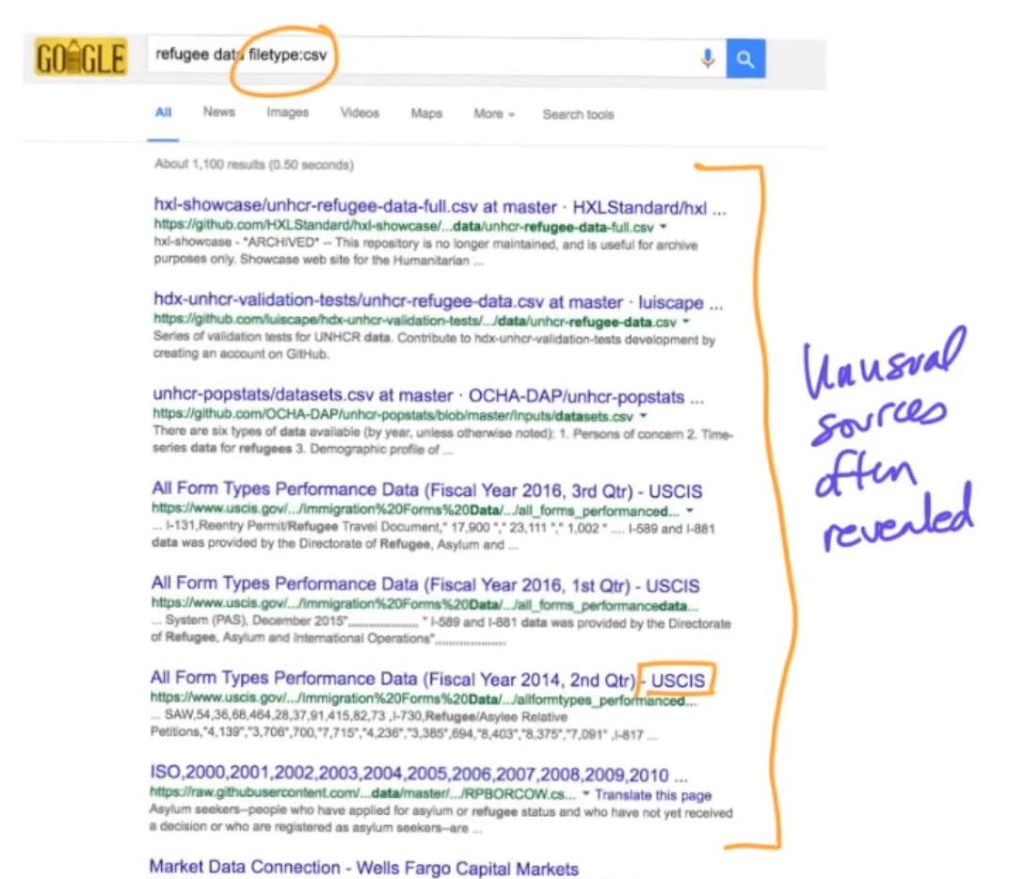Open Wells Fargo Market Data Connection result

tap(363, 867)
